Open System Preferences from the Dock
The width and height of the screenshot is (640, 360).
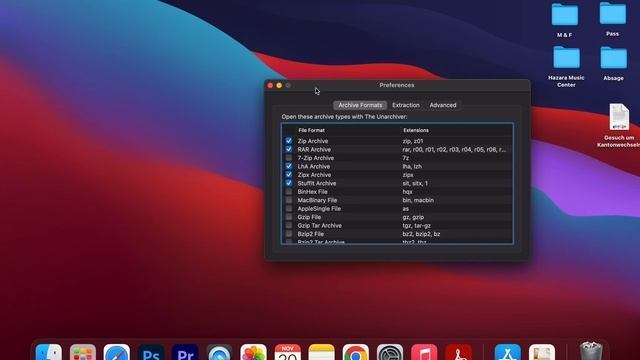(390, 353)
